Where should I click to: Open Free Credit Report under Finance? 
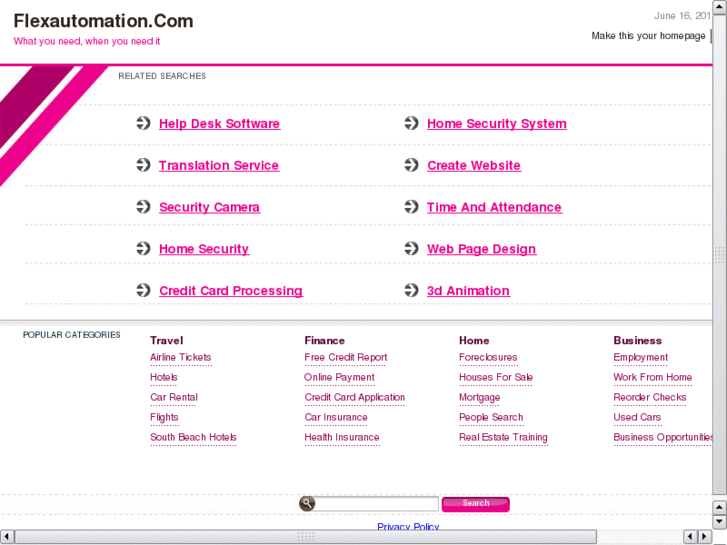click(x=346, y=358)
